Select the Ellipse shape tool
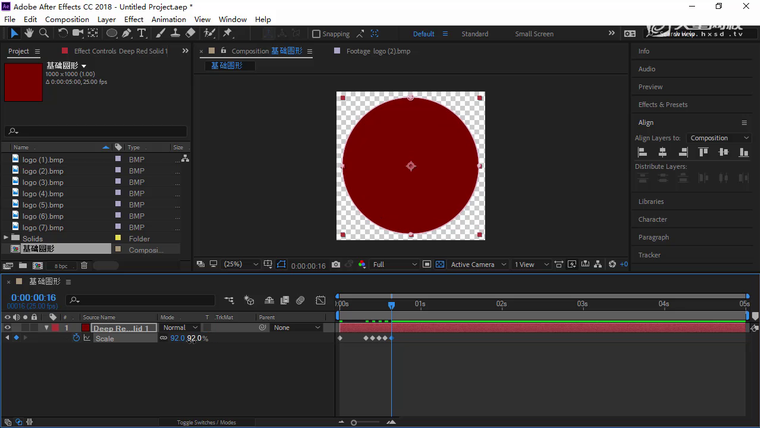Screen dimensions: 760x428 pyautogui.click(x=110, y=33)
